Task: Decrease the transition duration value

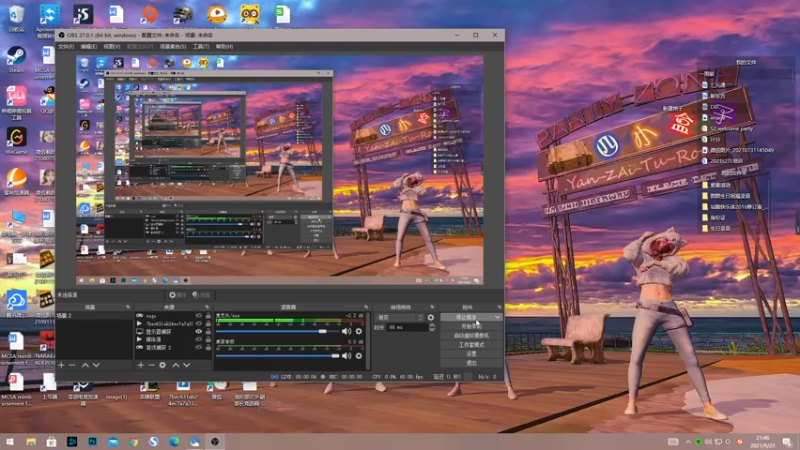Action: (432, 330)
